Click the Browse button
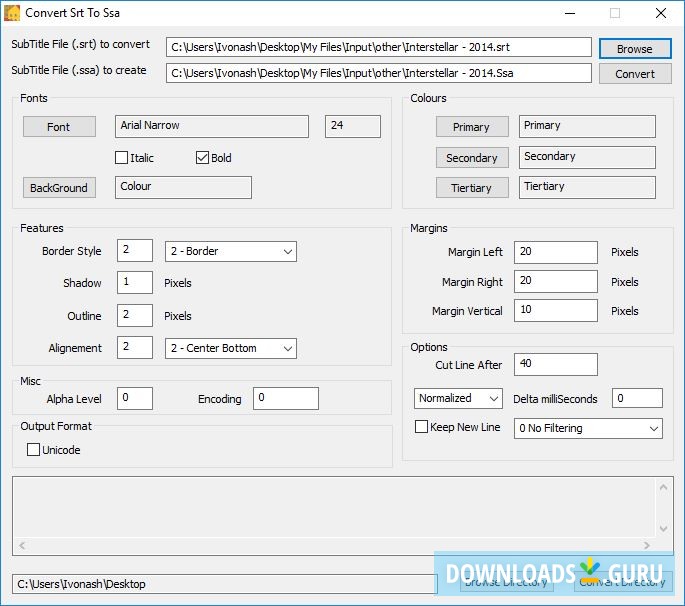The height and width of the screenshot is (606, 685). click(x=635, y=48)
